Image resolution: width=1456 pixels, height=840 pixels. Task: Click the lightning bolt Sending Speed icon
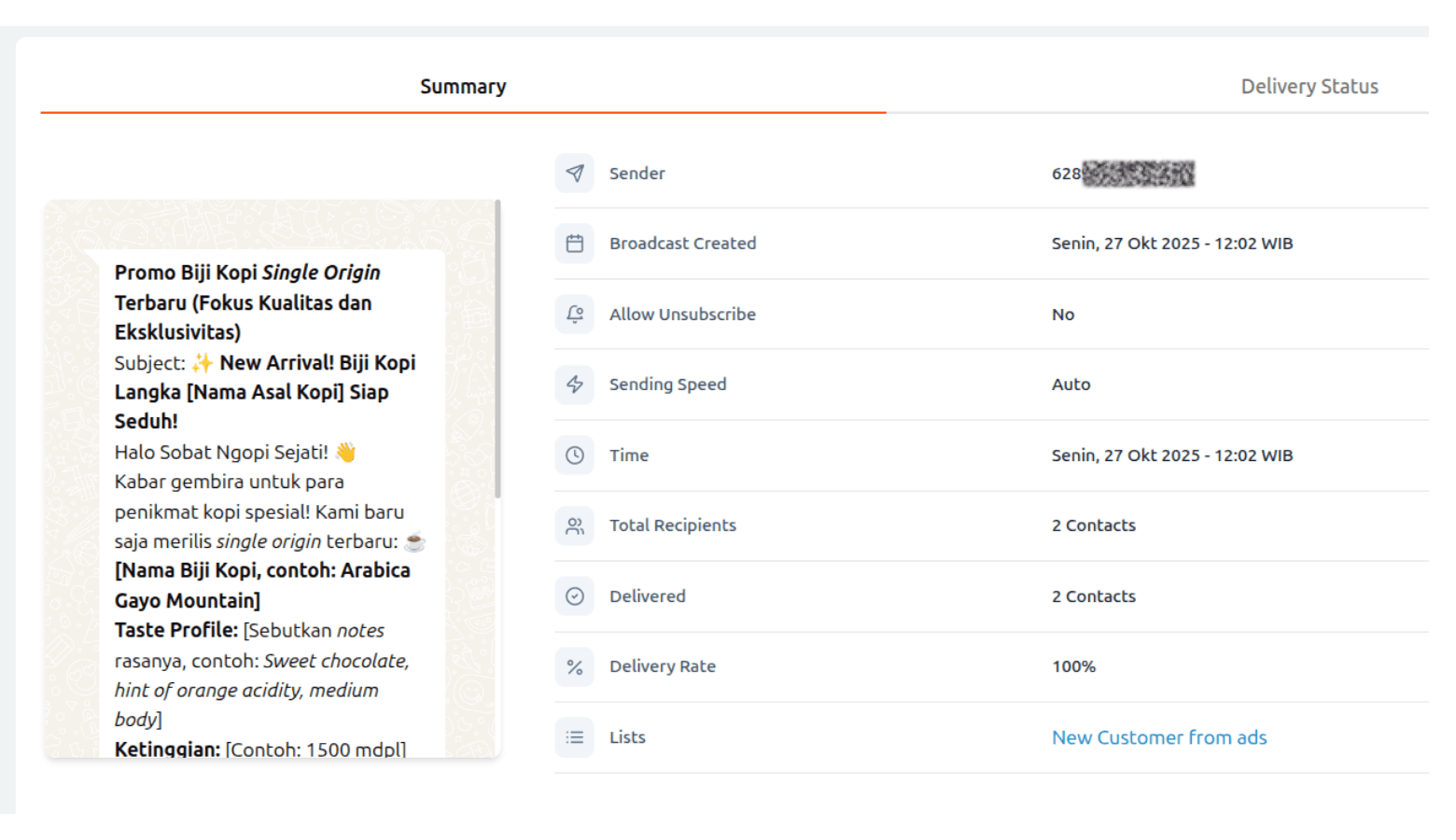coord(575,385)
